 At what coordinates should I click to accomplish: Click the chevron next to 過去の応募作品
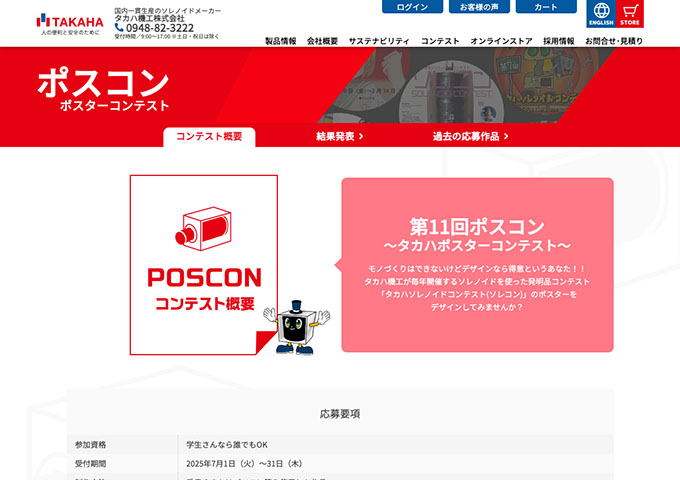(506, 137)
